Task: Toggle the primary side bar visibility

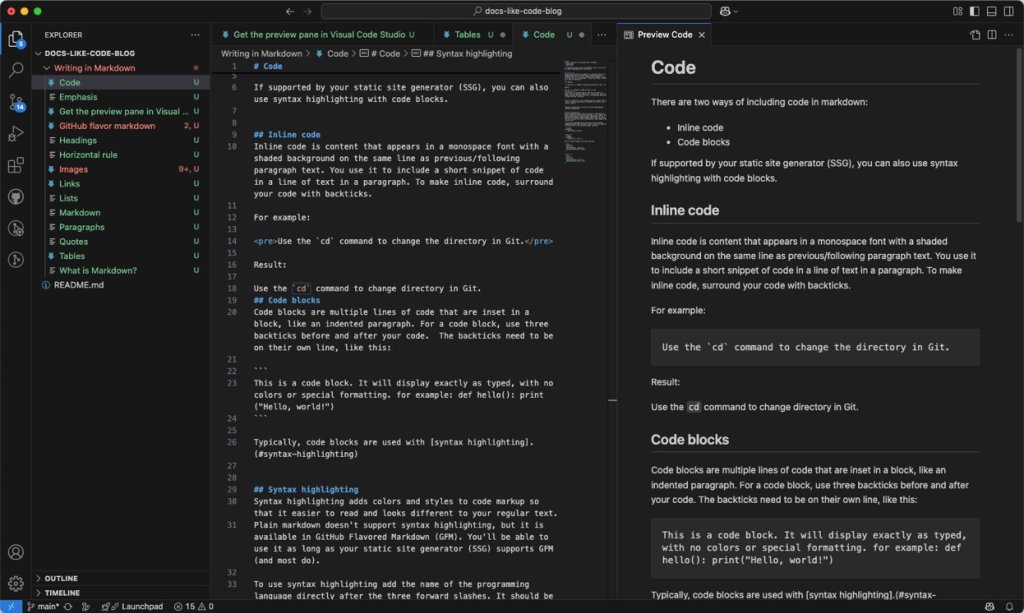Action: 974,11
